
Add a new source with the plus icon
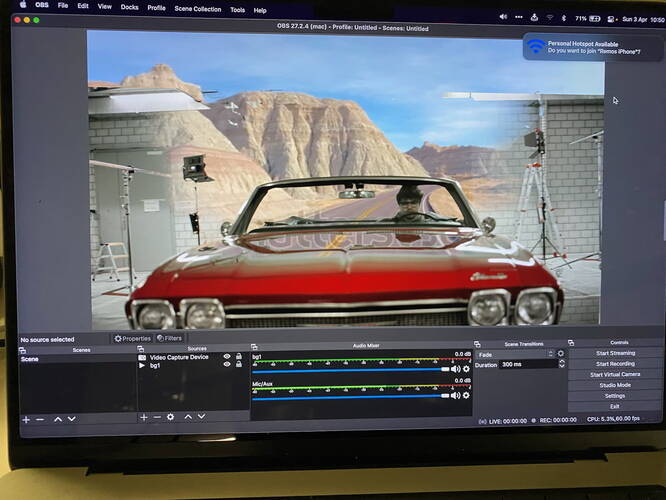point(144,417)
